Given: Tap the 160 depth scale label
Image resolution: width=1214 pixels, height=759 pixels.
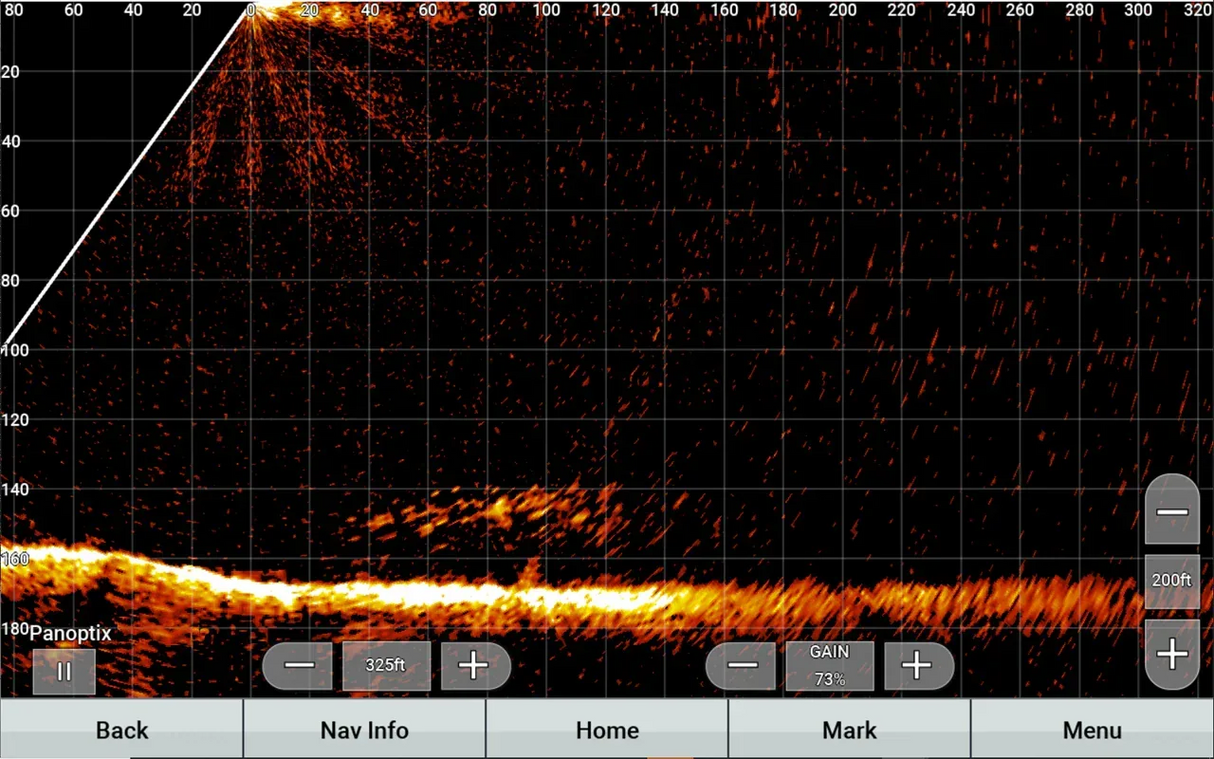Looking at the screenshot, I should point(18,561).
